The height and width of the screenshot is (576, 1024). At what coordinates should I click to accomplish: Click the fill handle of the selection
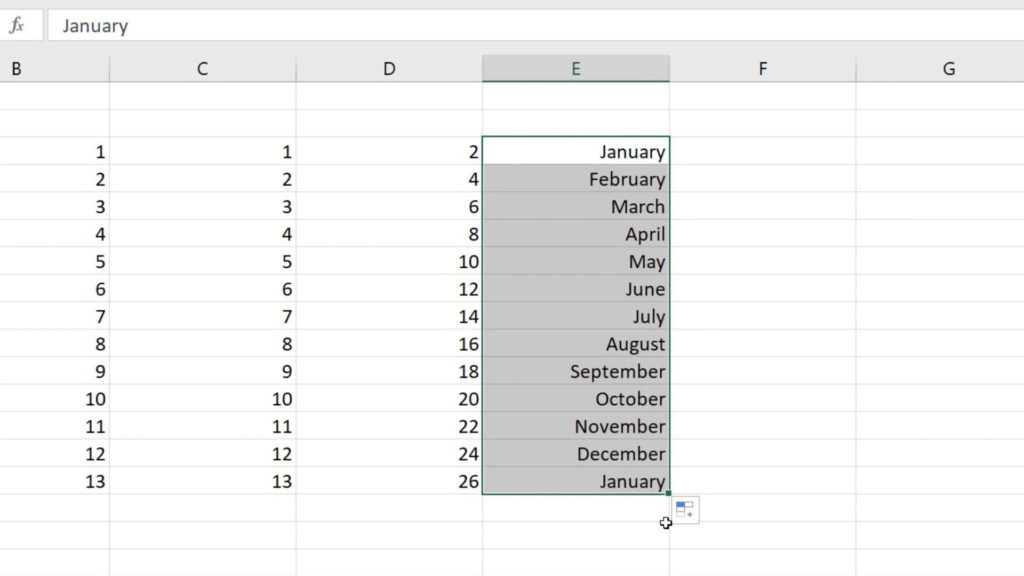pyautogui.click(x=669, y=494)
